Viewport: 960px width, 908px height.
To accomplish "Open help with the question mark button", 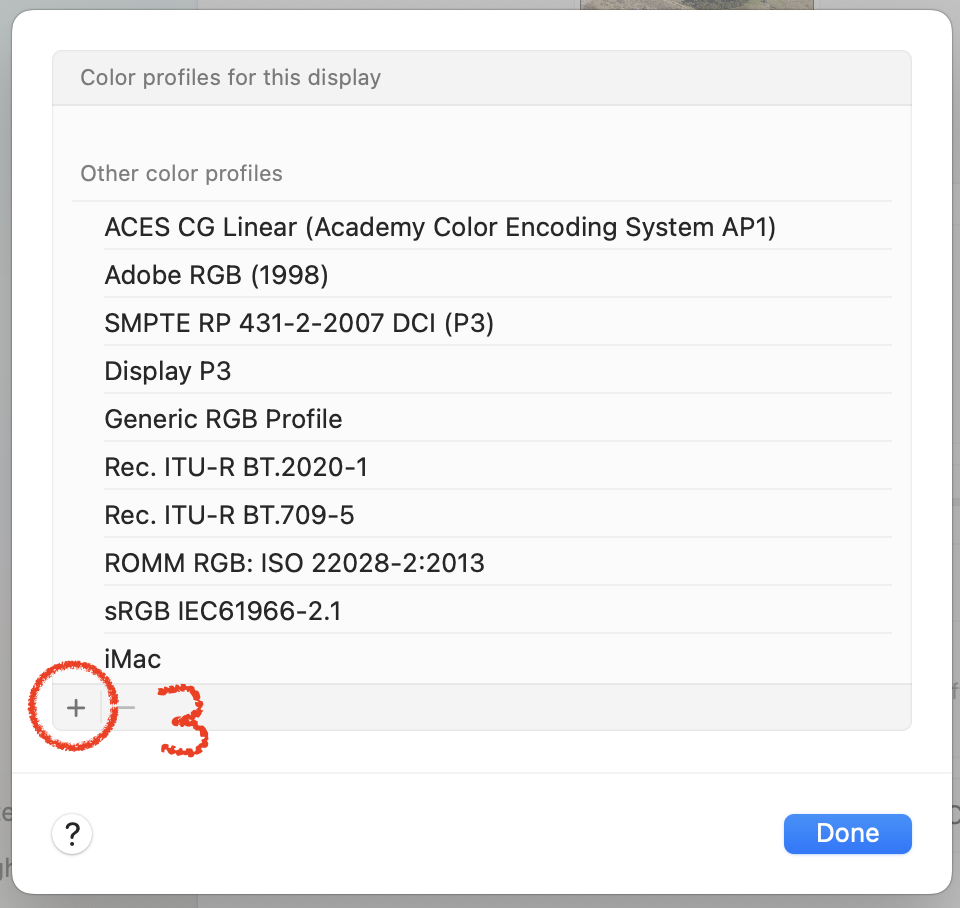I will (x=72, y=833).
